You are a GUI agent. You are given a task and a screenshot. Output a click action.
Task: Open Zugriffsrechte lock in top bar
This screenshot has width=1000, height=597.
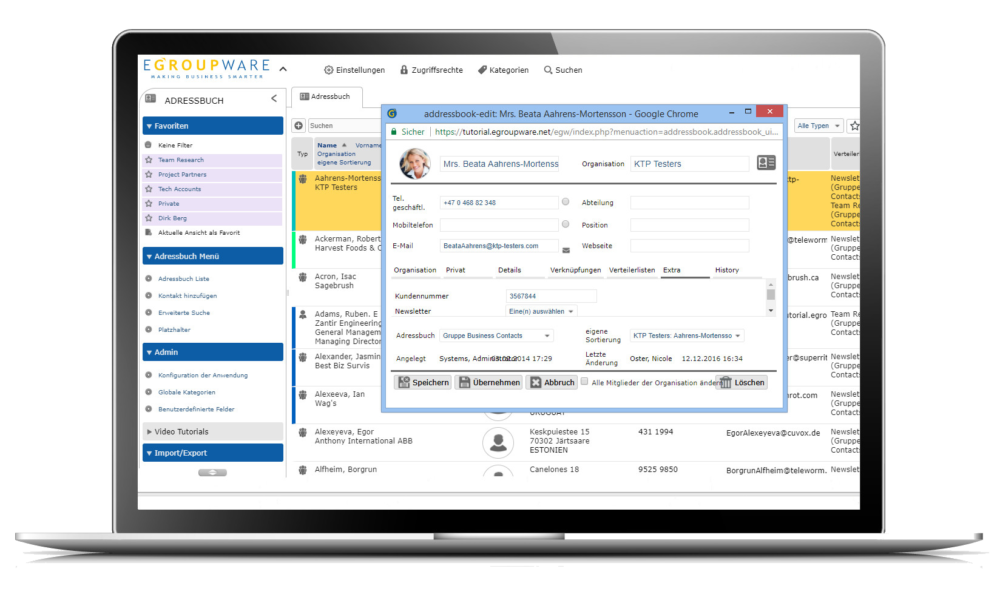tap(430, 70)
